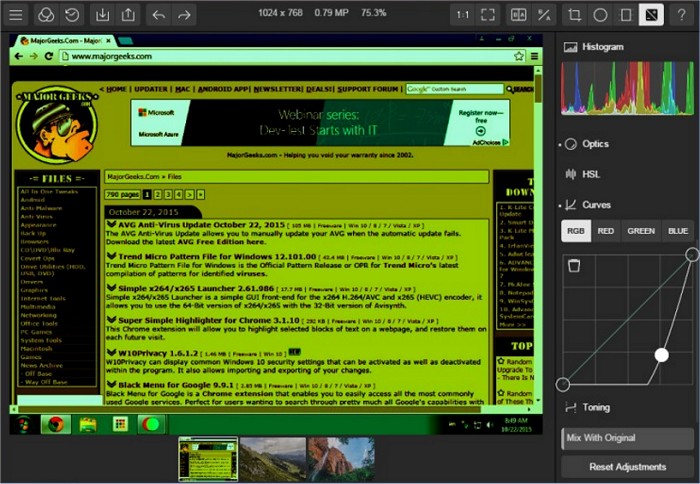Switch to the GREEN curve channel

pos(641,231)
